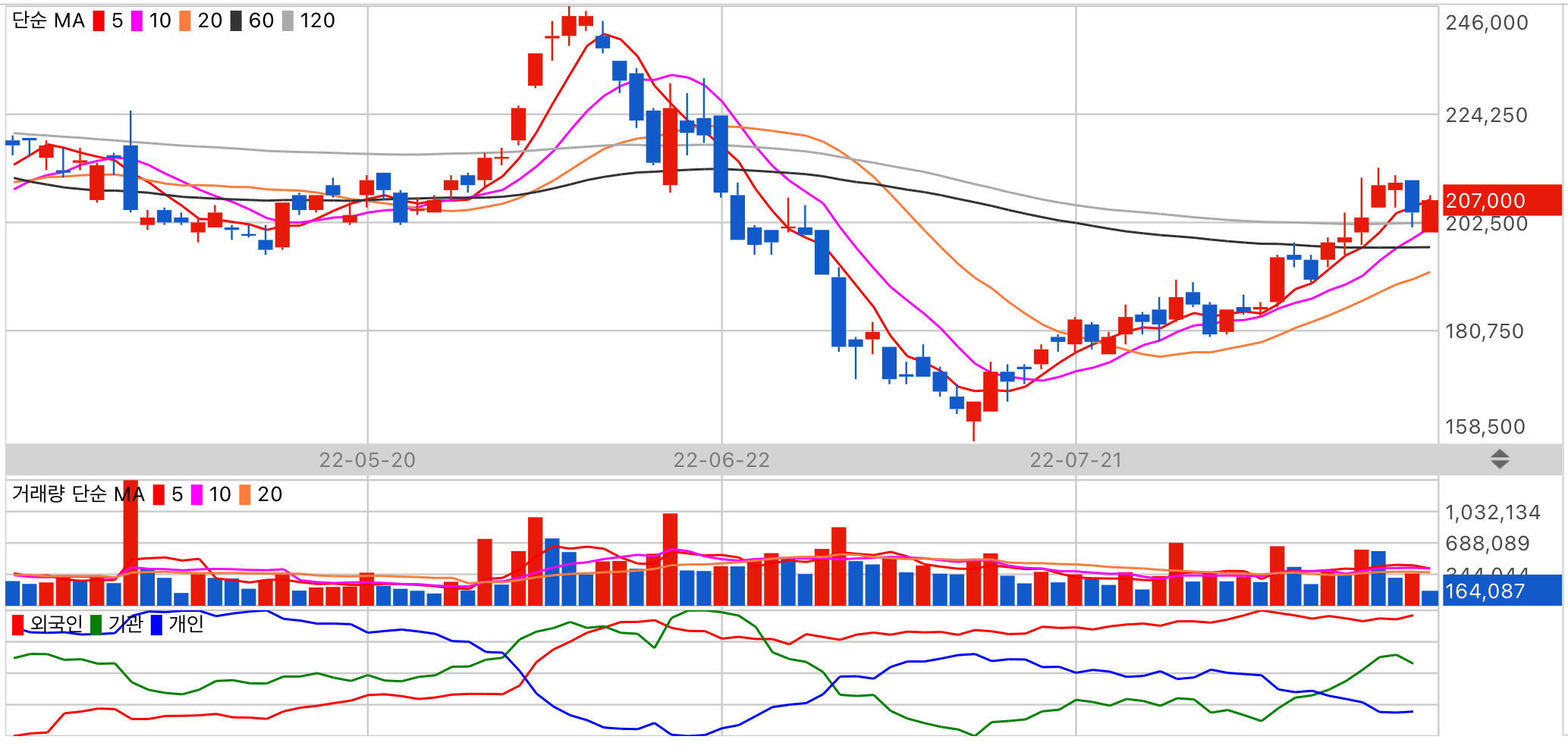Click the 246,000 price axis label
Image resolution: width=1568 pixels, height=749 pixels.
[x=1487, y=23]
